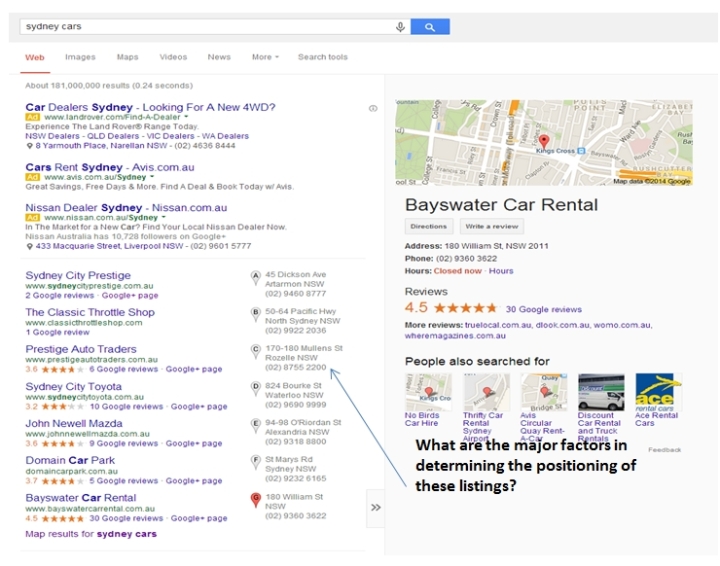Open the NSW Dealers sitelink

[x=52, y=136]
